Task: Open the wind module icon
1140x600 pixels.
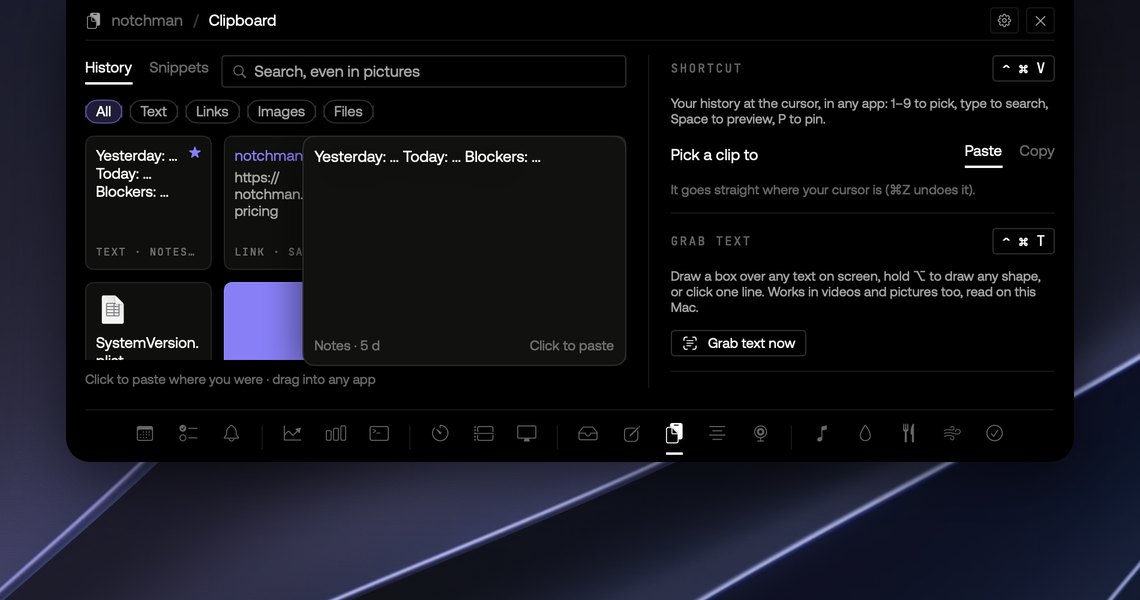Action: 952,433
